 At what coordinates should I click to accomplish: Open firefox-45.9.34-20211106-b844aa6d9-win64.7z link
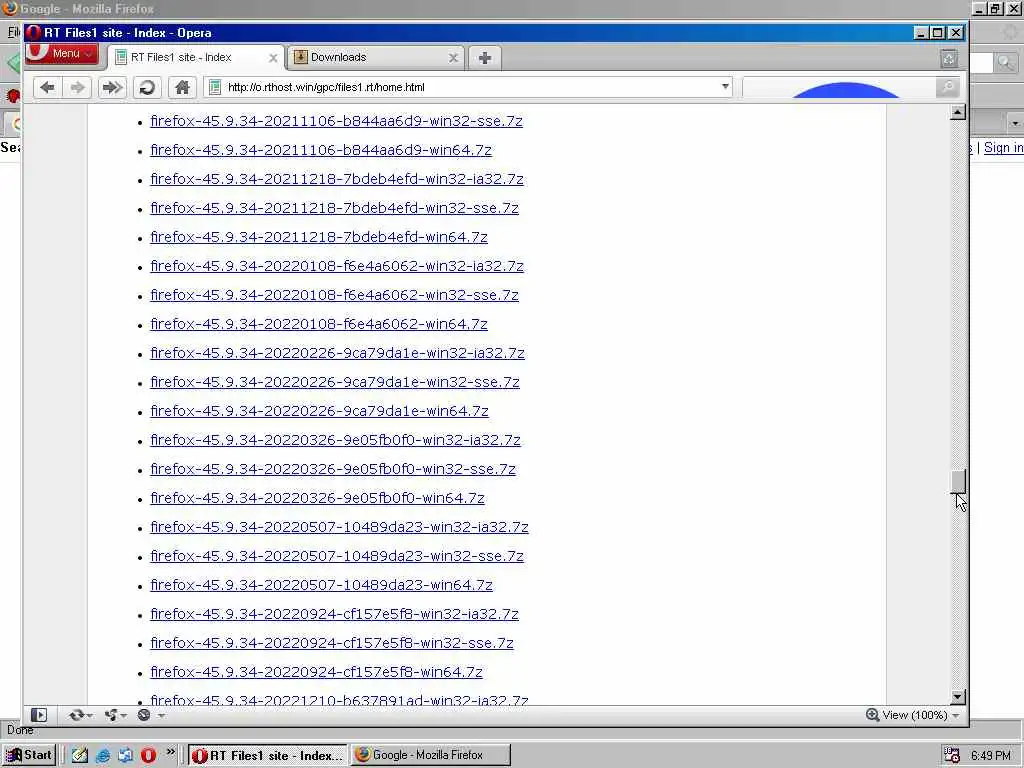pos(321,150)
